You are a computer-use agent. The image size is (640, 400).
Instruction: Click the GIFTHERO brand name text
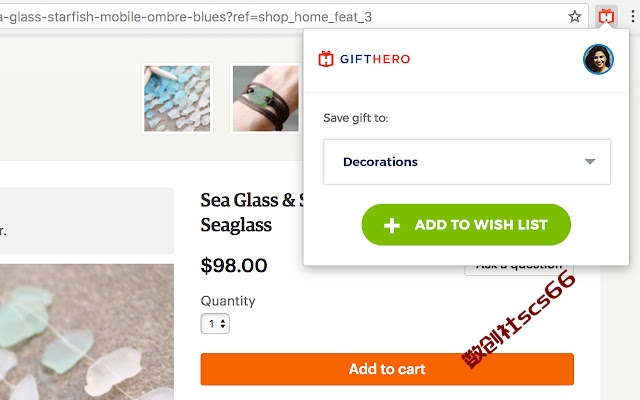375,59
